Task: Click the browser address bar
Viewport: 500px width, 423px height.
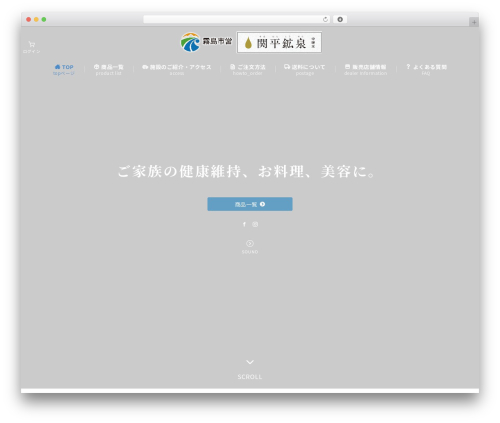Action: pyautogui.click(x=237, y=20)
